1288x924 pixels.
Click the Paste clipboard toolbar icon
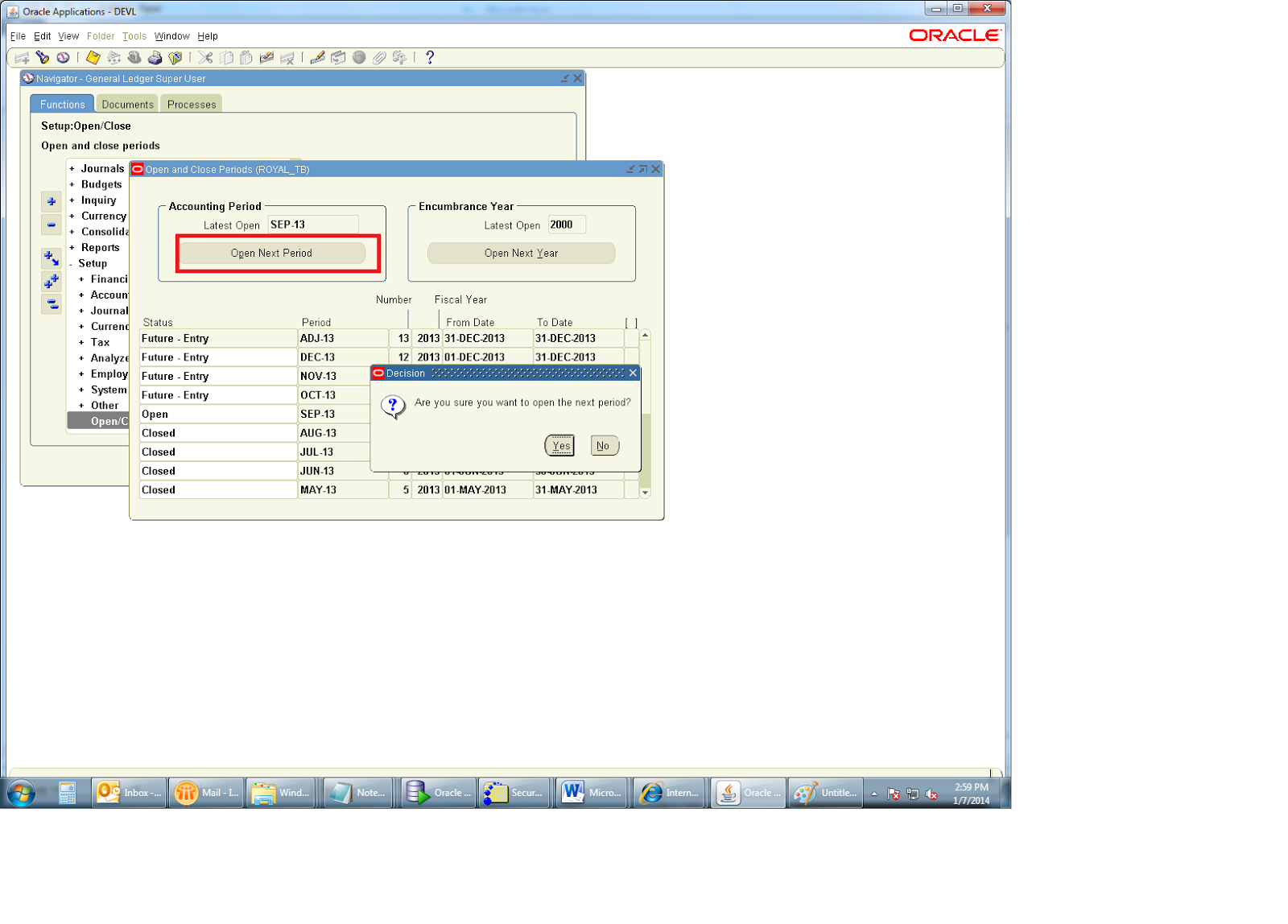coord(246,58)
